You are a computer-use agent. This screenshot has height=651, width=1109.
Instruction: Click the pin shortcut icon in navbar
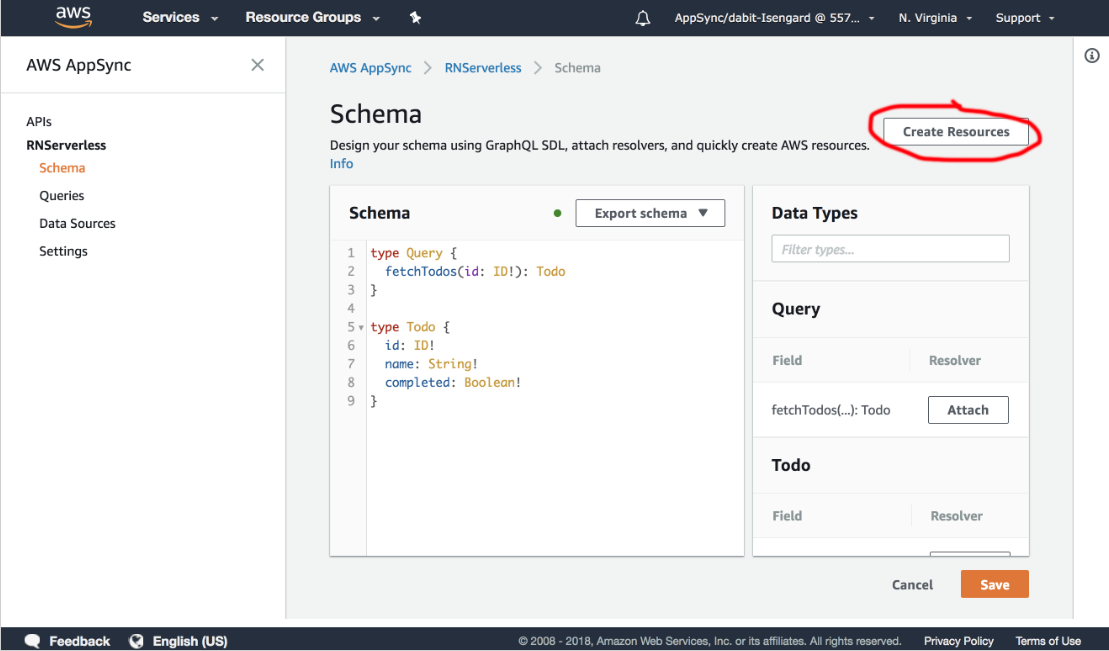pos(415,18)
